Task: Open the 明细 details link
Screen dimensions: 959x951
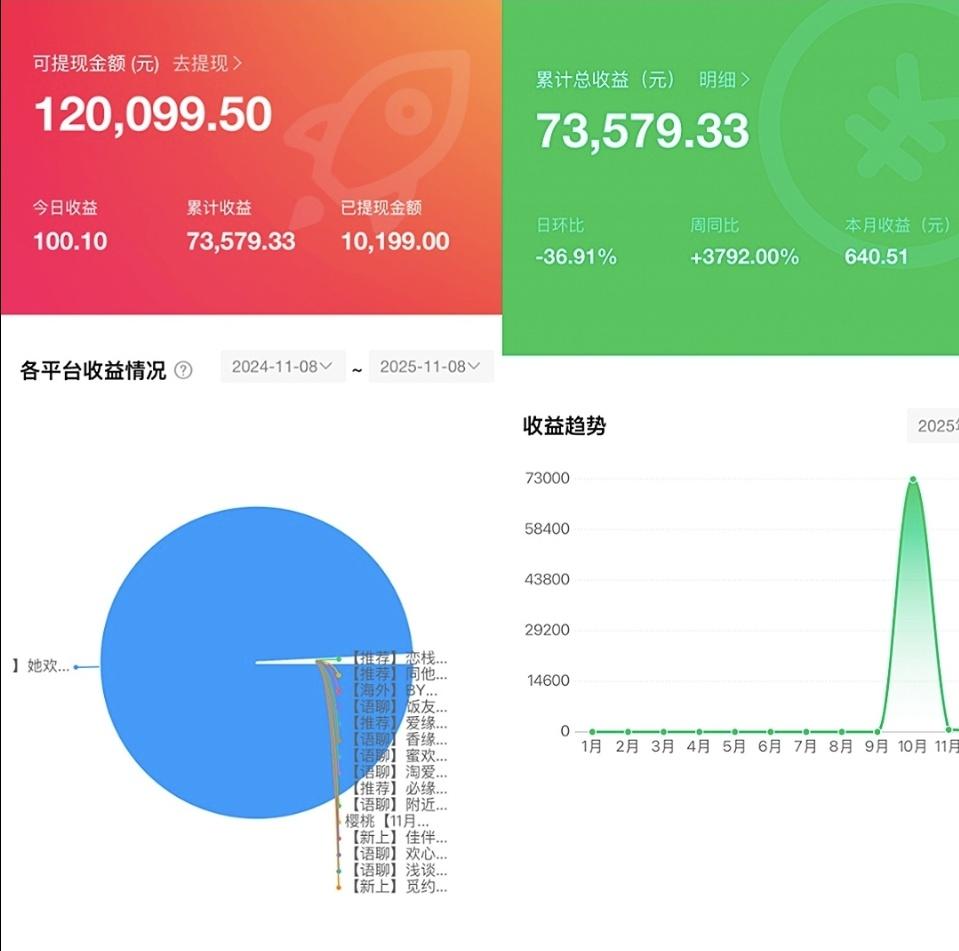Action: tap(717, 81)
